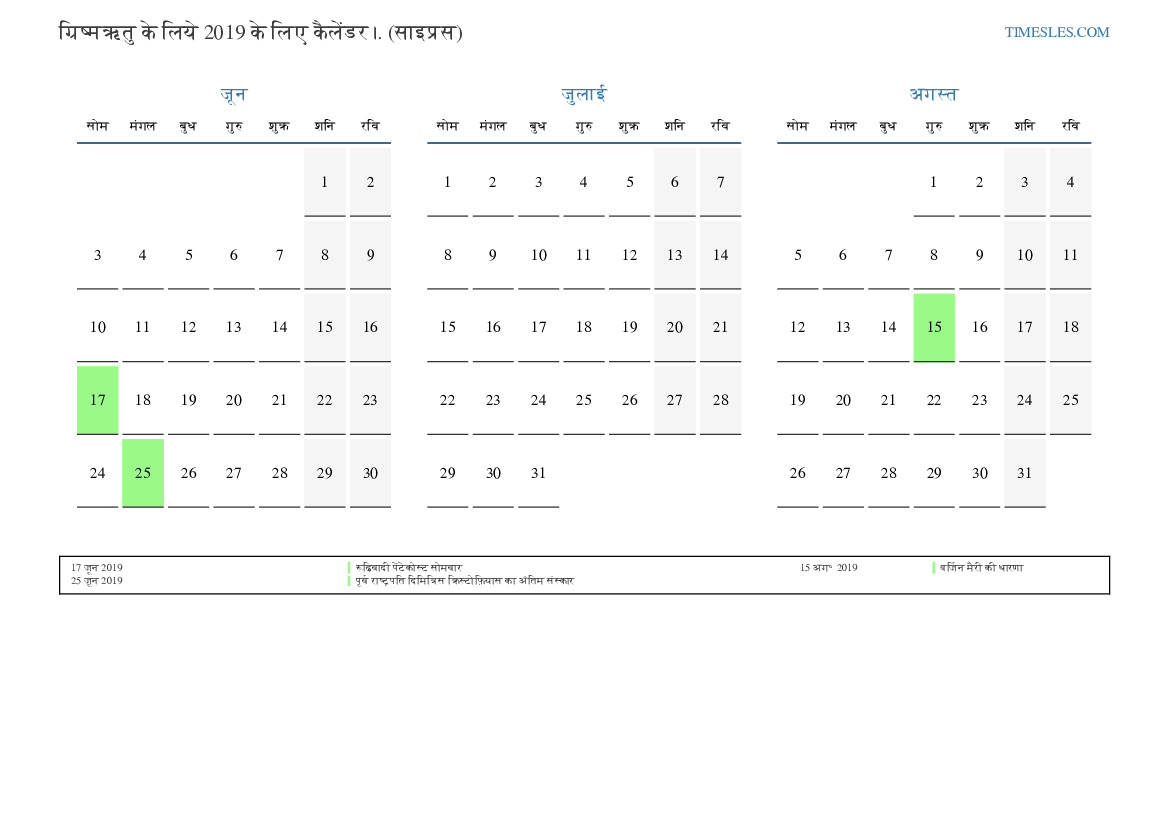Viewport: 1169px width, 827px height.
Task: Select the green-highlighted 17 in June
Action: click(x=97, y=400)
